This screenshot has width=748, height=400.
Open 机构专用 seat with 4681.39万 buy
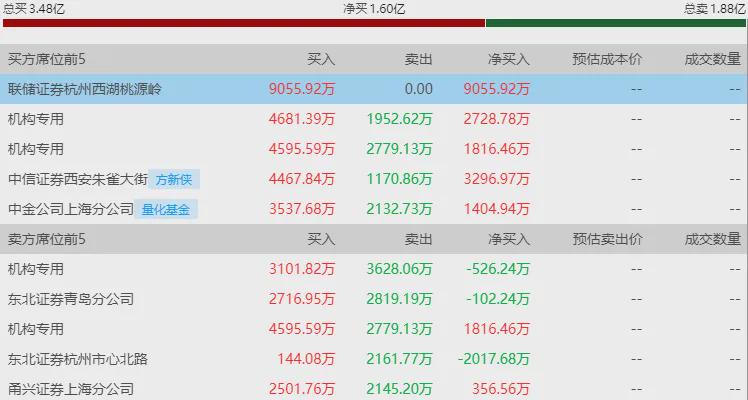pos(36,119)
